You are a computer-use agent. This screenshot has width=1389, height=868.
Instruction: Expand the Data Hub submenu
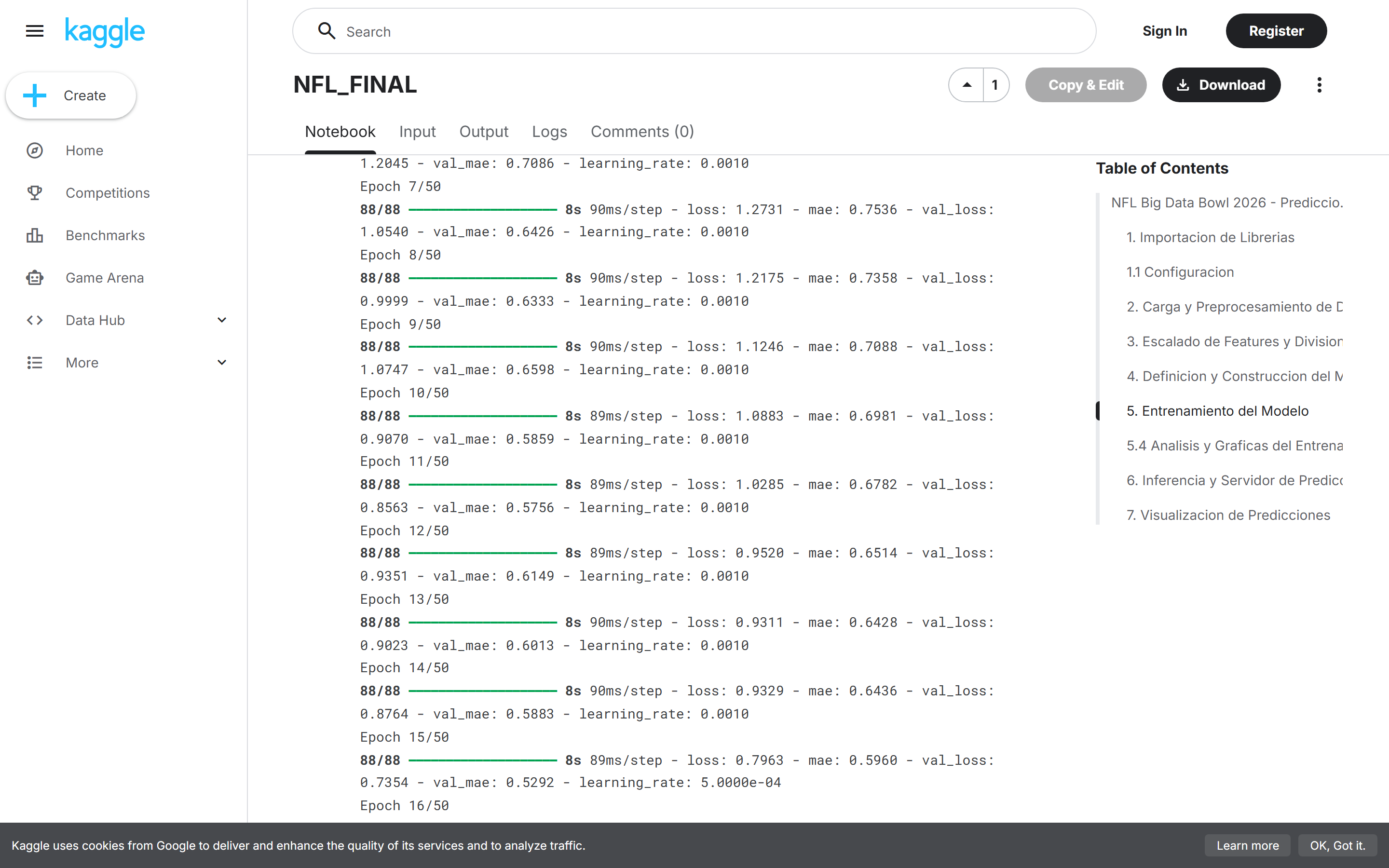pyautogui.click(x=221, y=320)
